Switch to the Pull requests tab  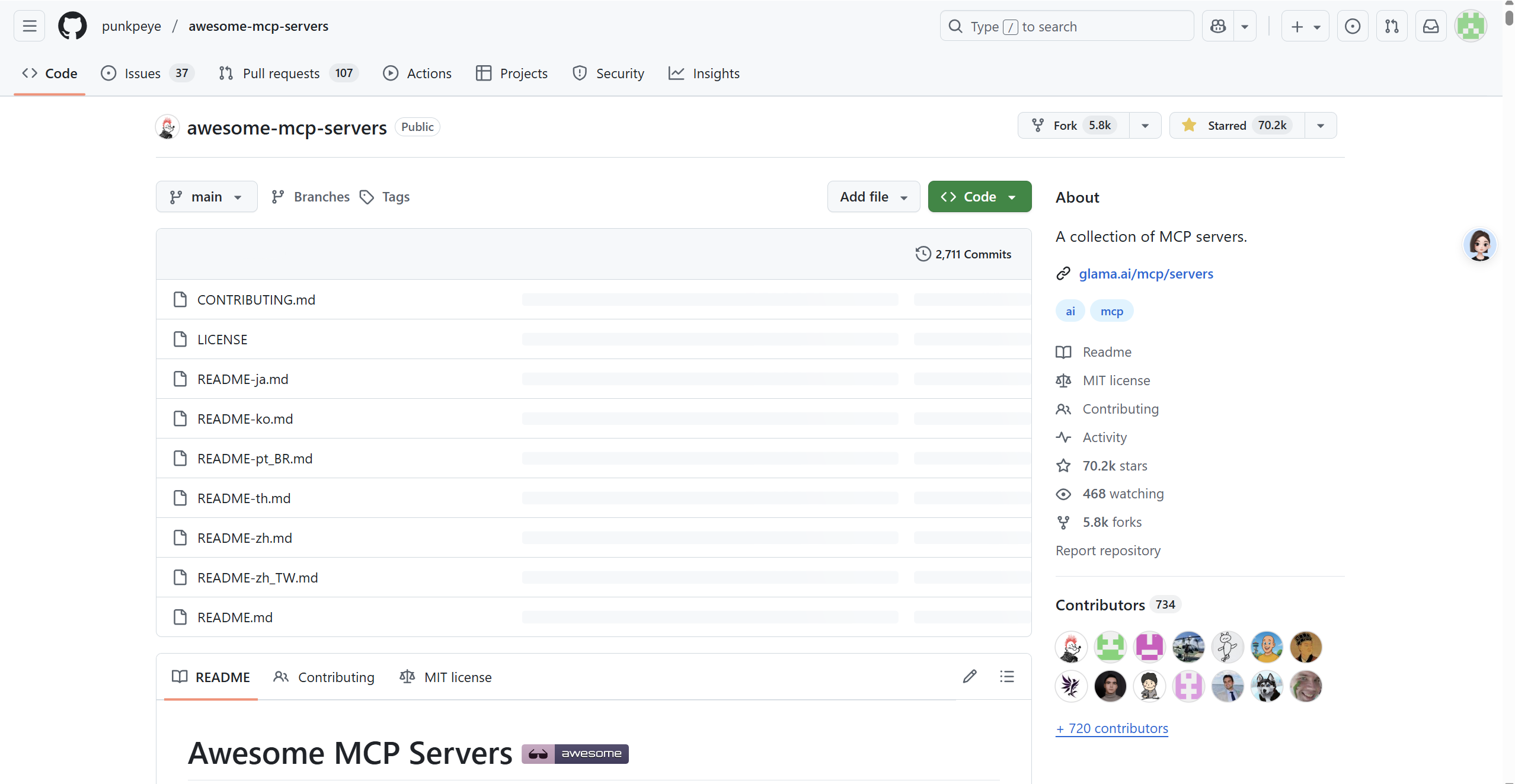click(281, 73)
